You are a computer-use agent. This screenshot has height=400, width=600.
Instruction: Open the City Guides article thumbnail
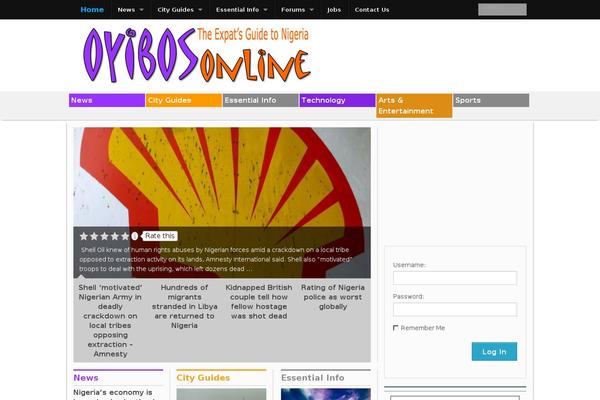click(x=221, y=394)
